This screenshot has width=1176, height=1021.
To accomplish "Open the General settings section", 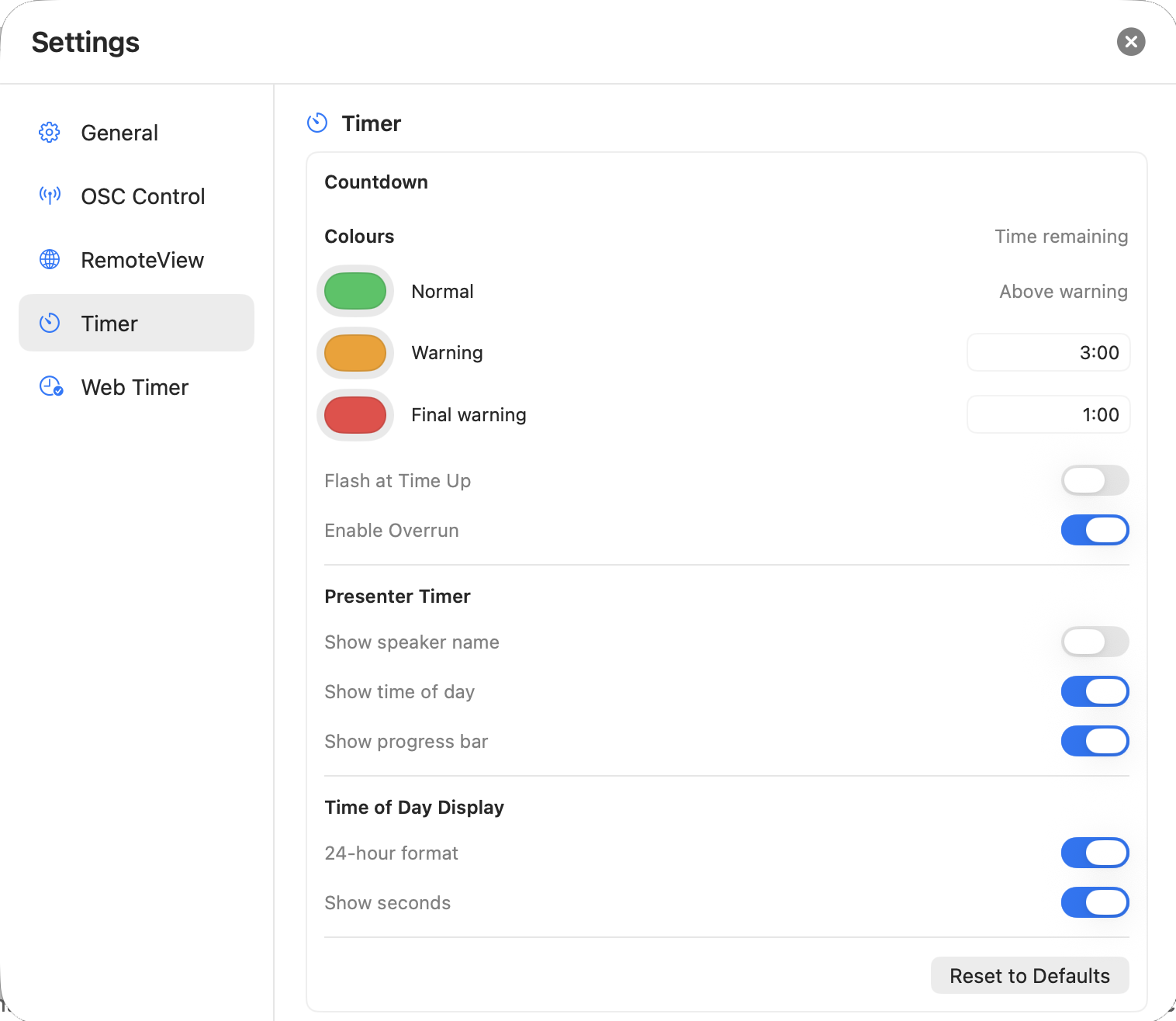I will pos(137,133).
